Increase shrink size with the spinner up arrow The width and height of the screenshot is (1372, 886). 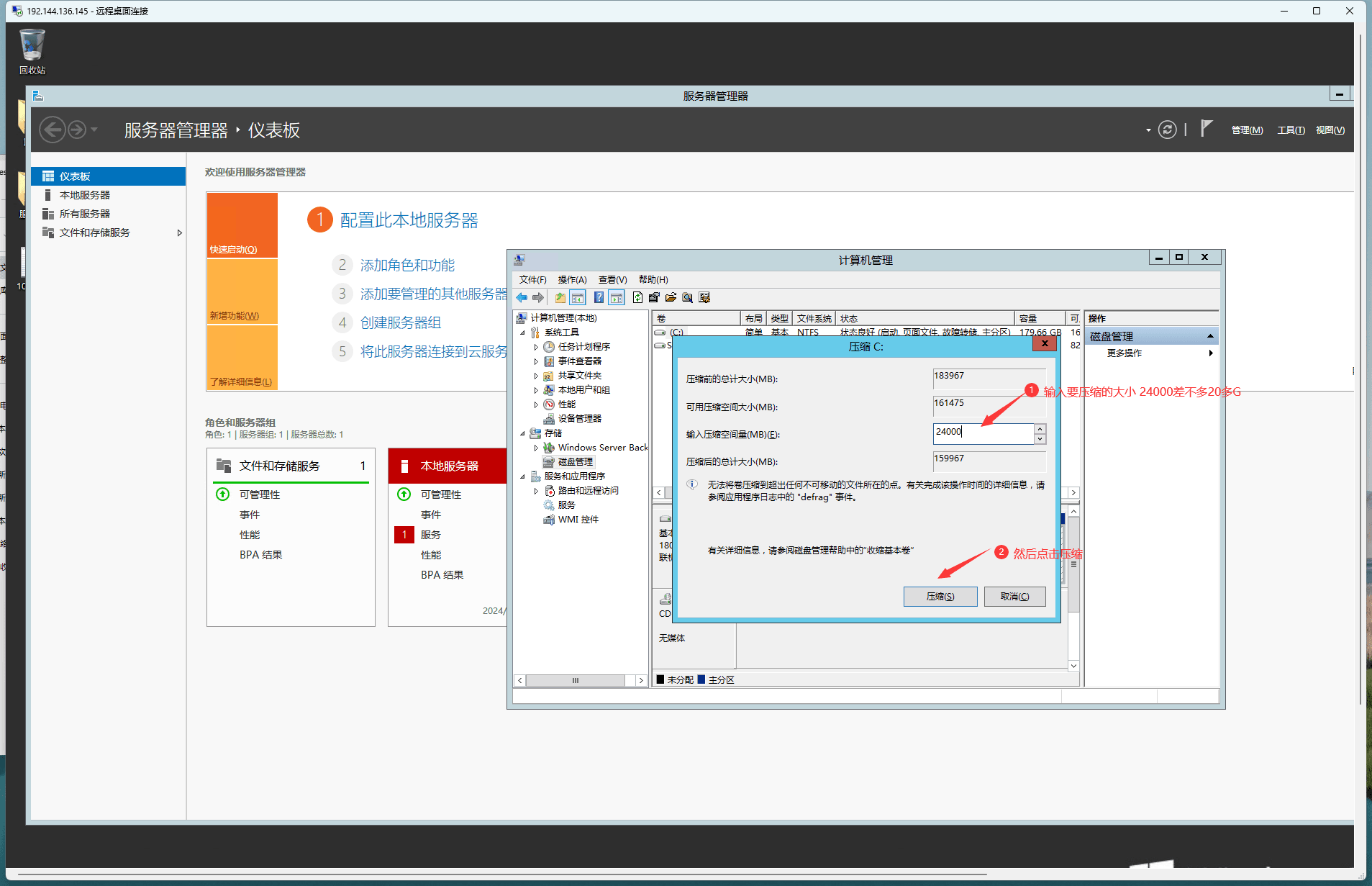click(1040, 429)
